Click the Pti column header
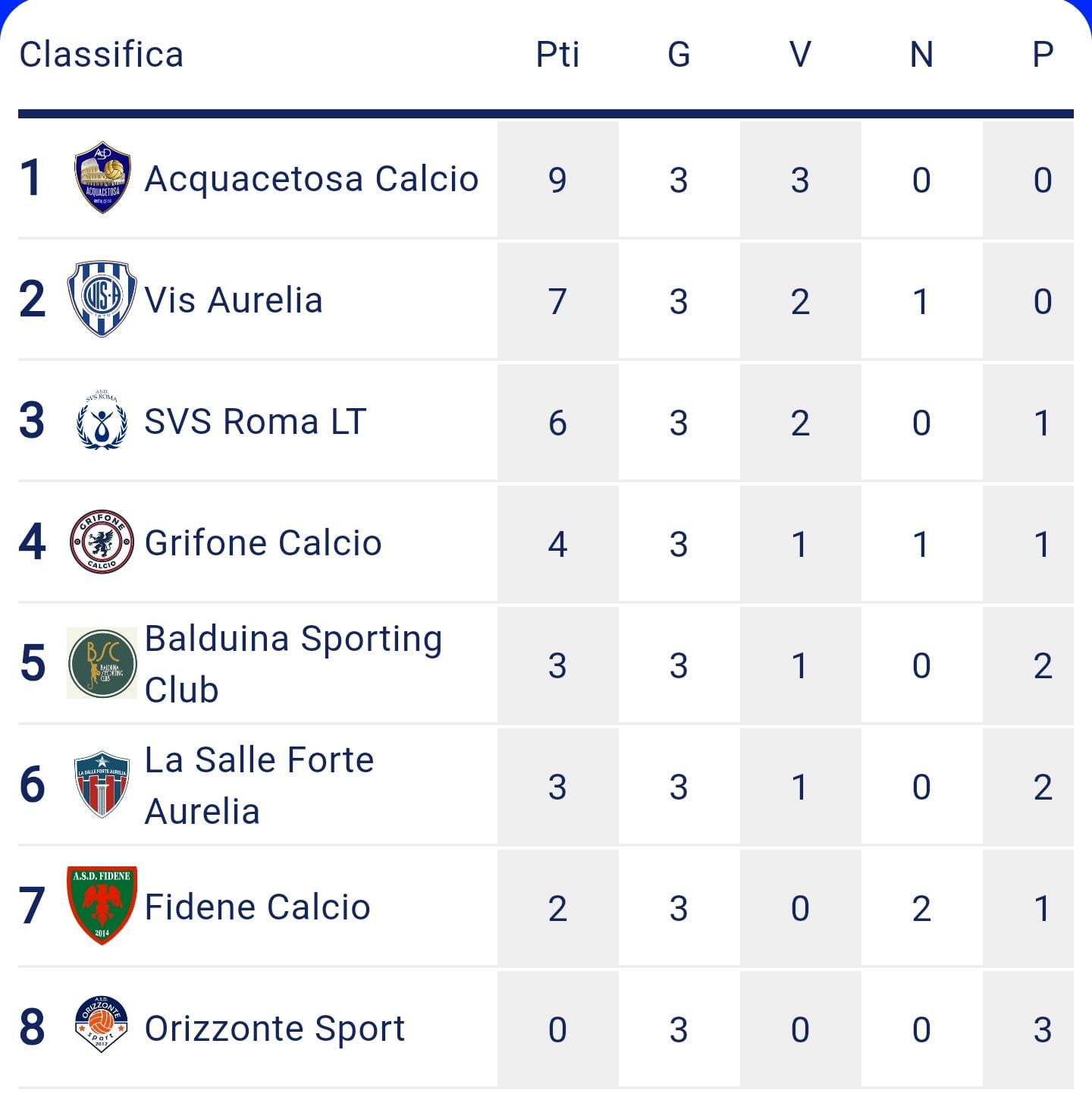Screen dimensions: 1092x1097 [x=557, y=55]
